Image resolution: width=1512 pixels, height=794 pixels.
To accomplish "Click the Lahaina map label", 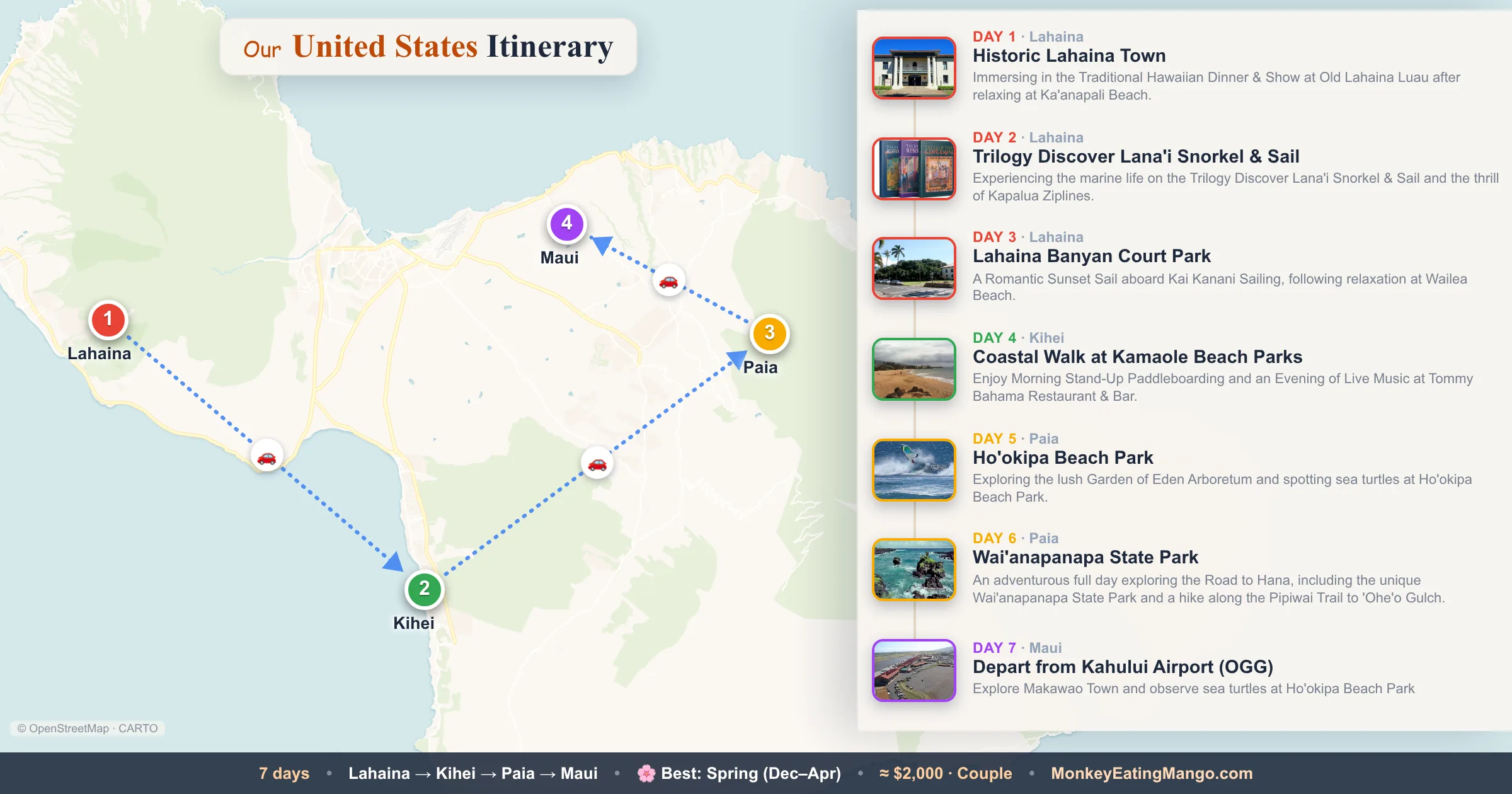I will coord(100,354).
